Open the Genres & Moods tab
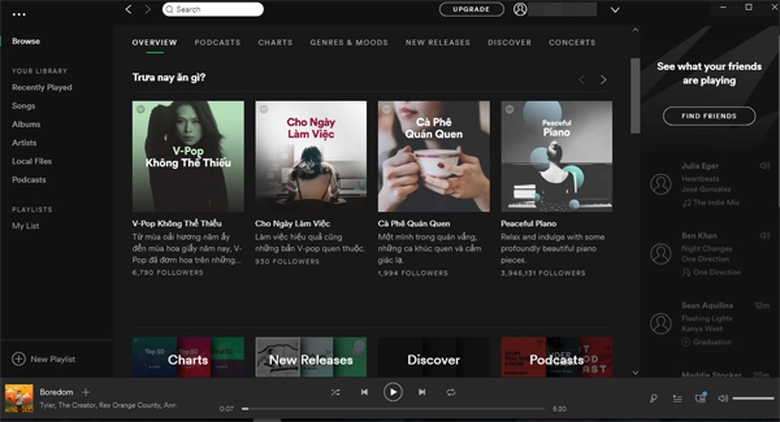780x422 pixels. click(x=349, y=43)
